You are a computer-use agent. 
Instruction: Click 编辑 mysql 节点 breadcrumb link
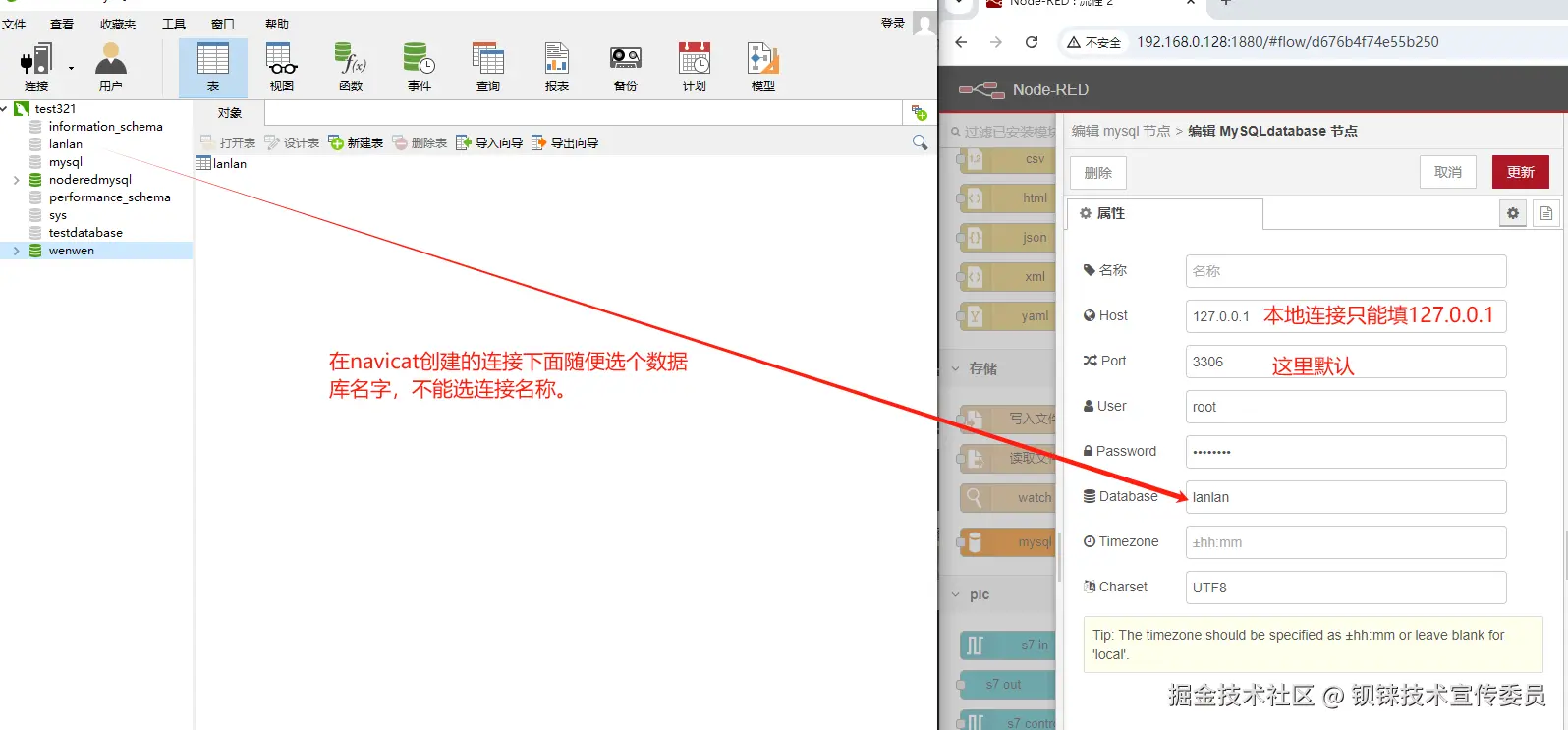click(1121, 131)
